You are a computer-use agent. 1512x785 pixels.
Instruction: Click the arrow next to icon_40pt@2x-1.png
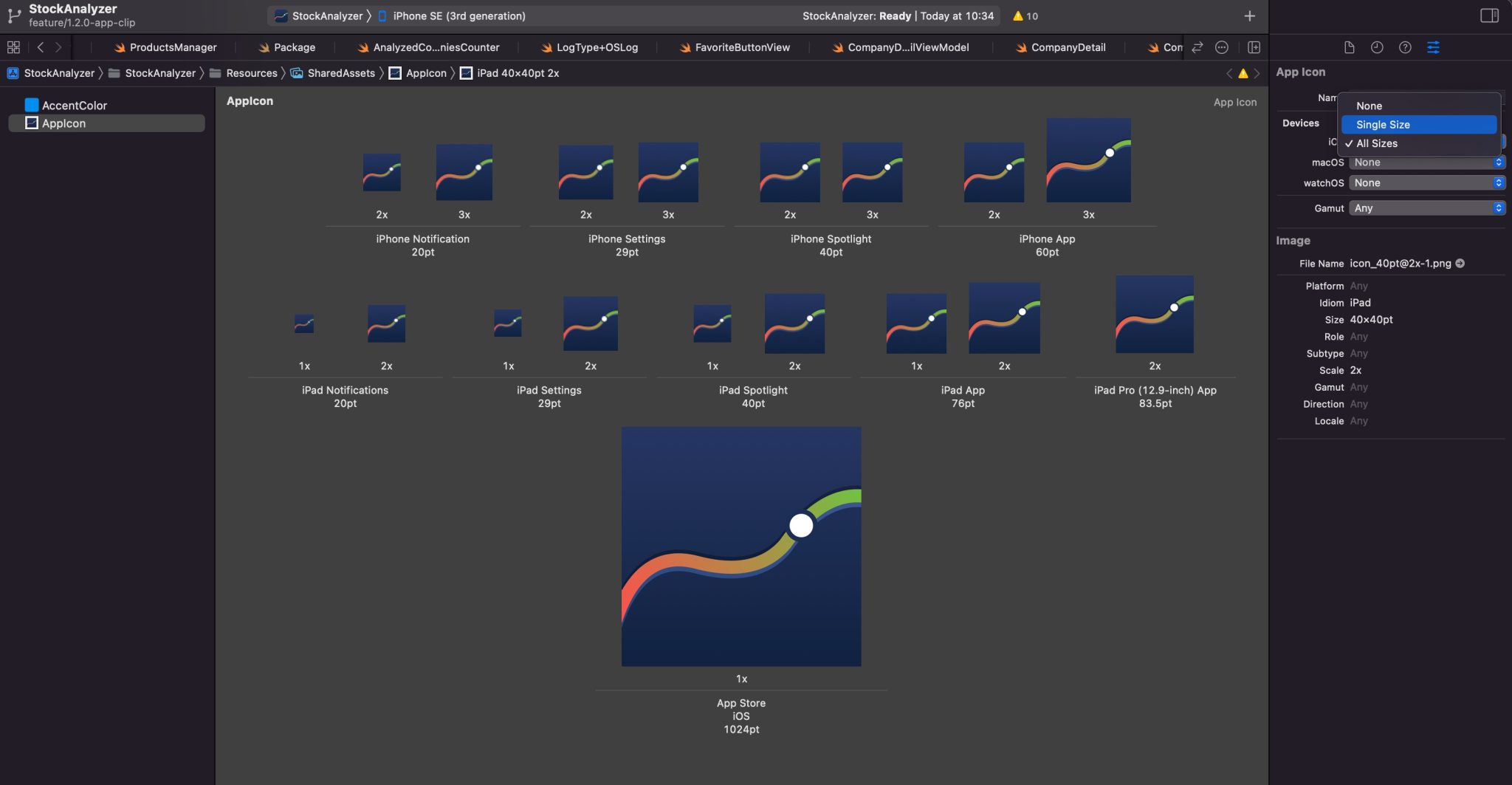point(1461,263)
